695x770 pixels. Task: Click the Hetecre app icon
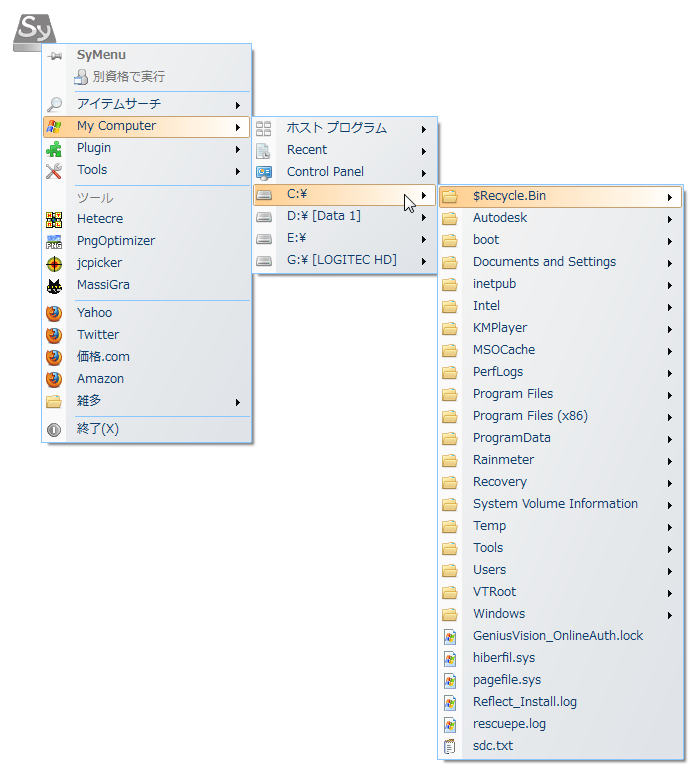pos(54,220)
